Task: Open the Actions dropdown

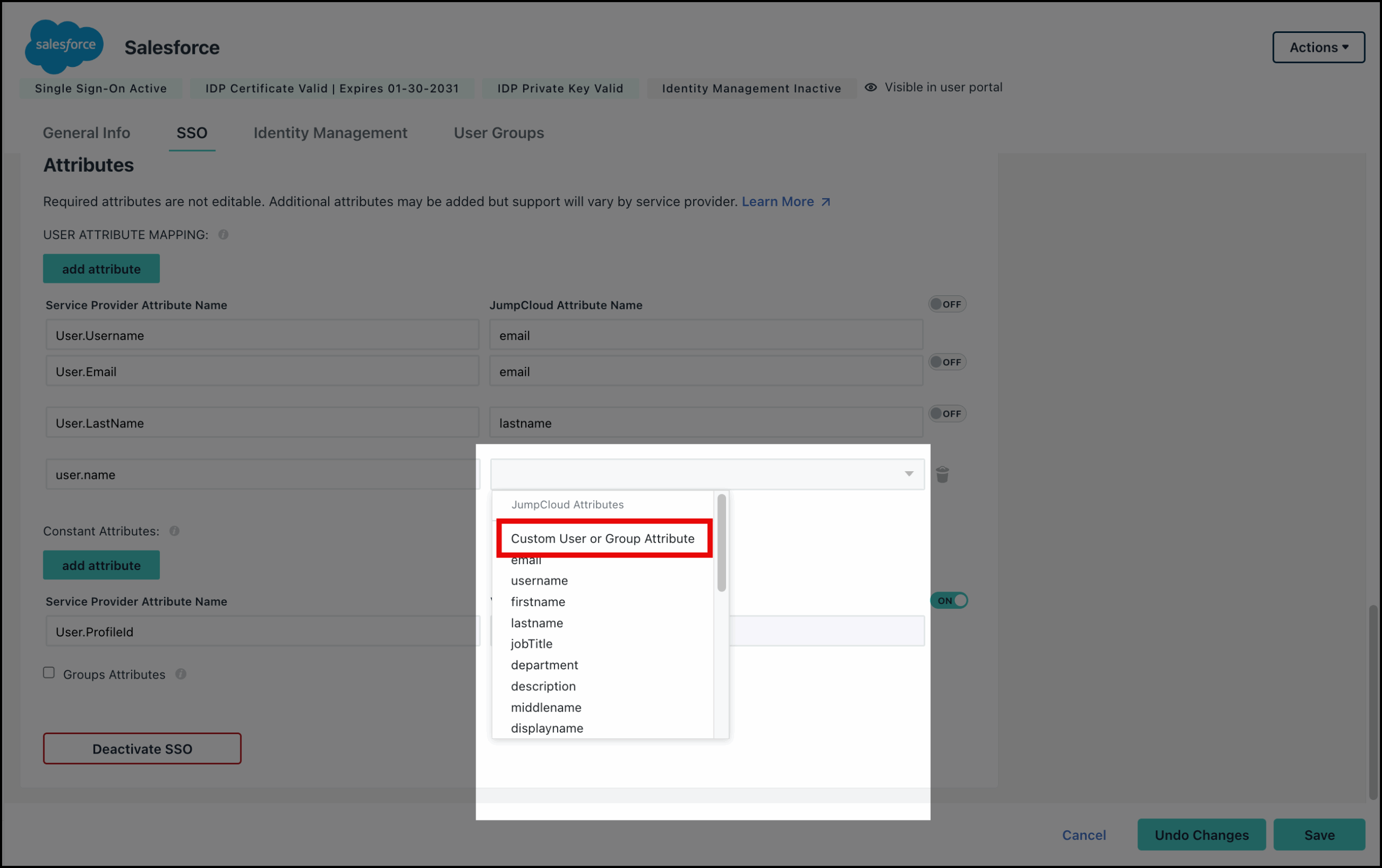Action: (x=1318, y=47)
